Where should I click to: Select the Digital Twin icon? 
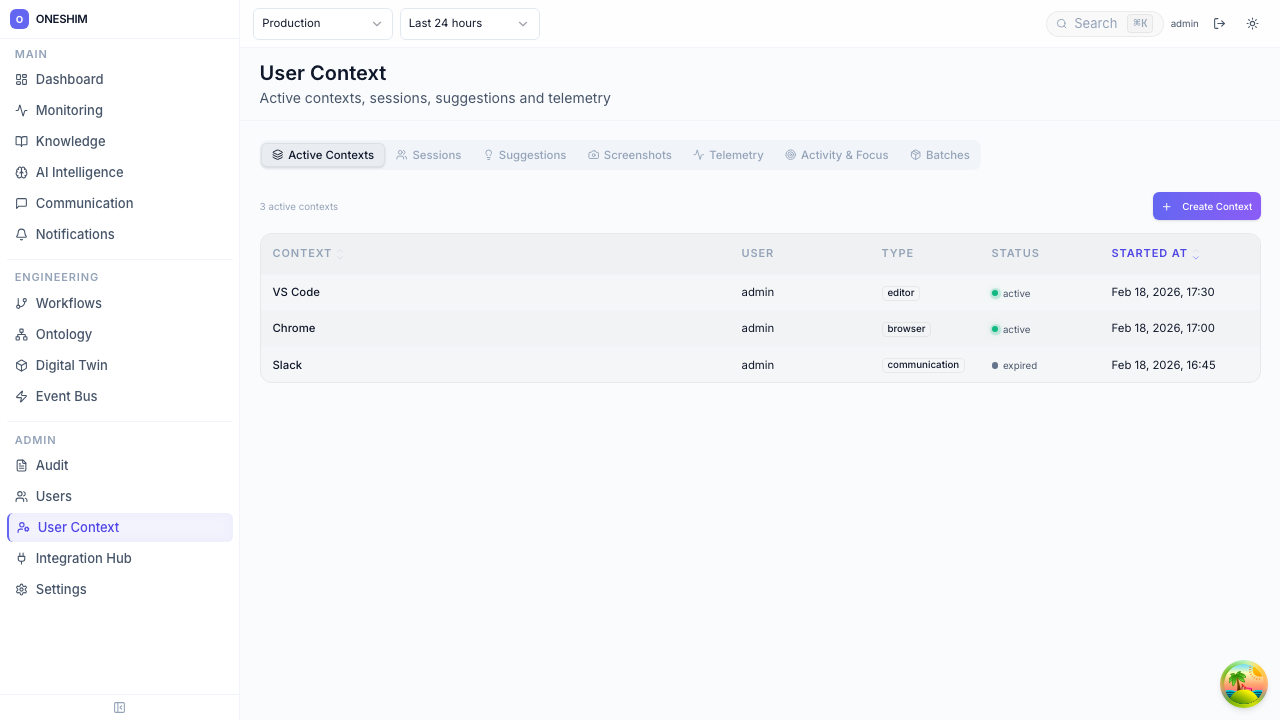[x=20, y=365]
